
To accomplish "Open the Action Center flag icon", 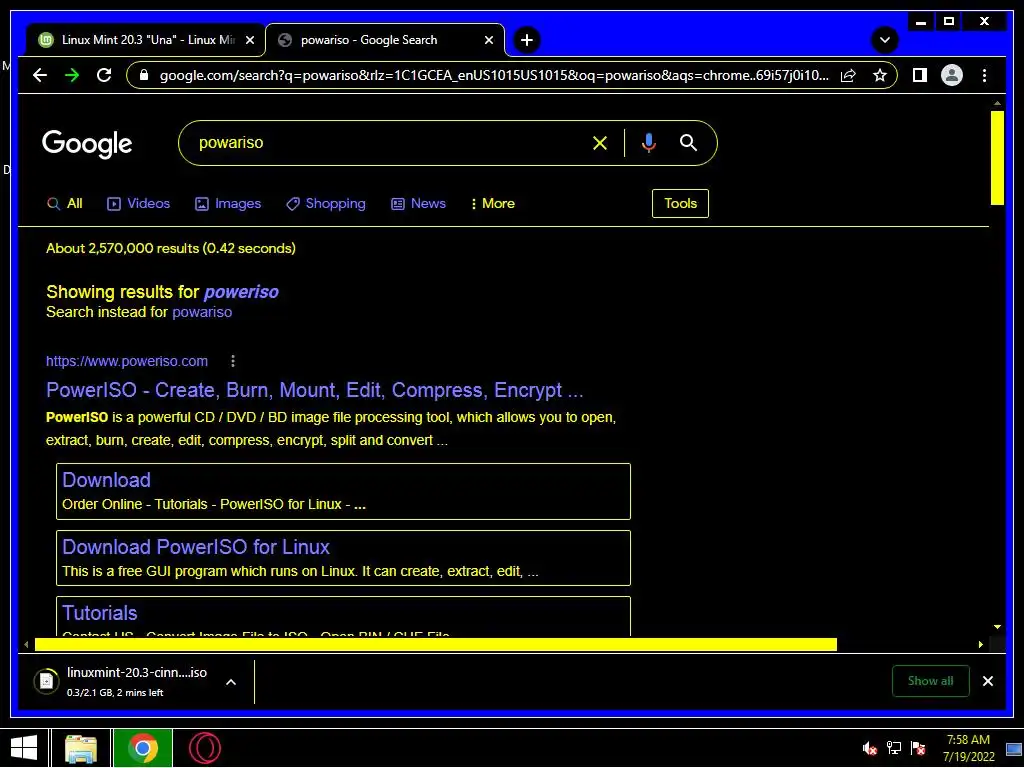I will point(918,748).
